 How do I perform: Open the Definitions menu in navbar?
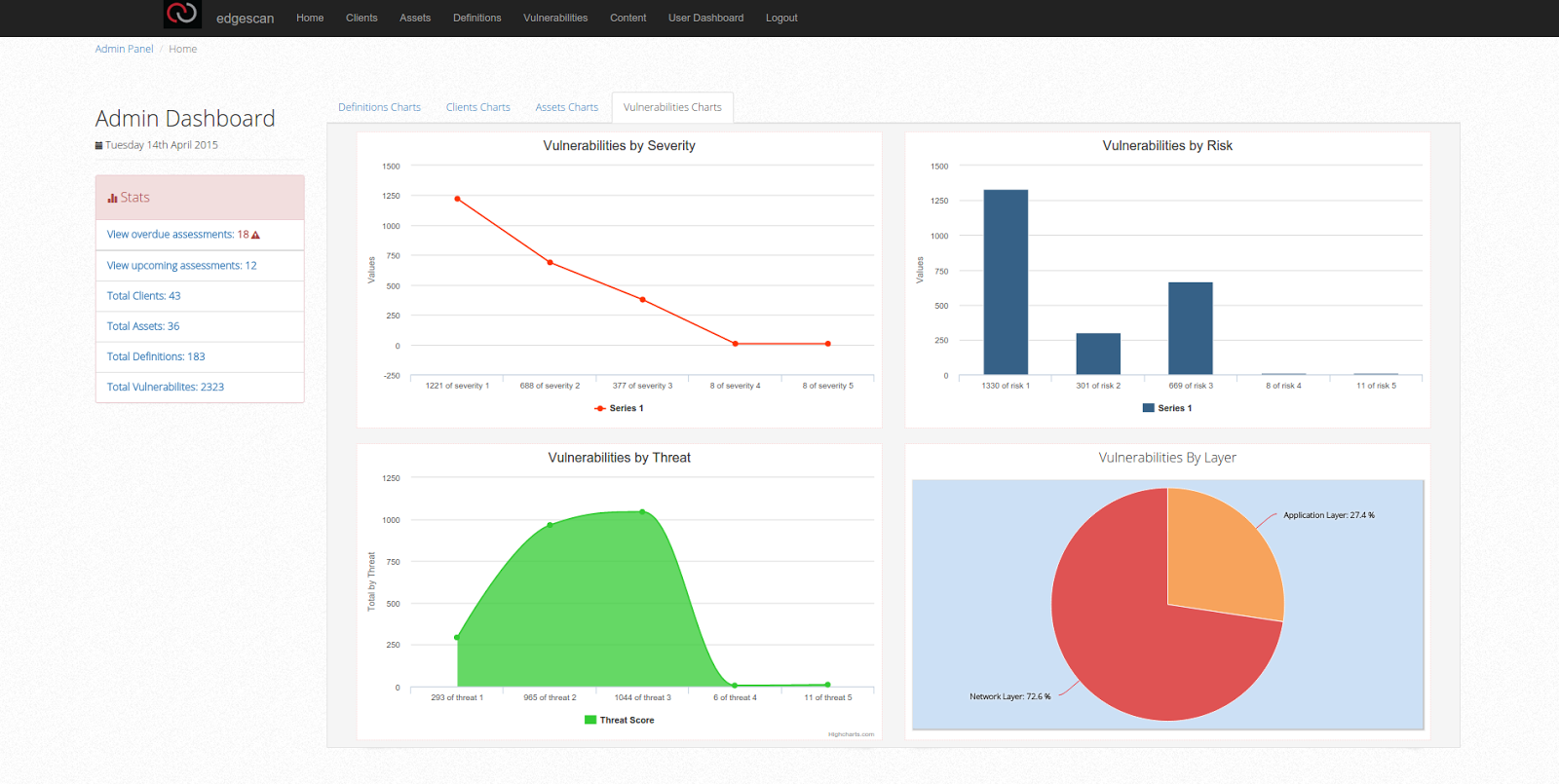click(476, 18)
